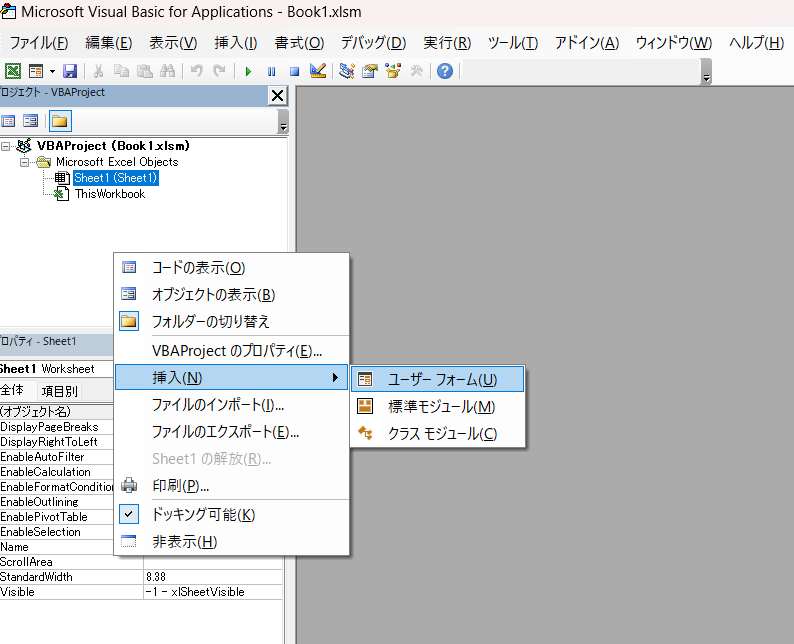Click the View Microsoft Excel icon
This screenshot has height=644, width=794.
[x=13, y=71]
